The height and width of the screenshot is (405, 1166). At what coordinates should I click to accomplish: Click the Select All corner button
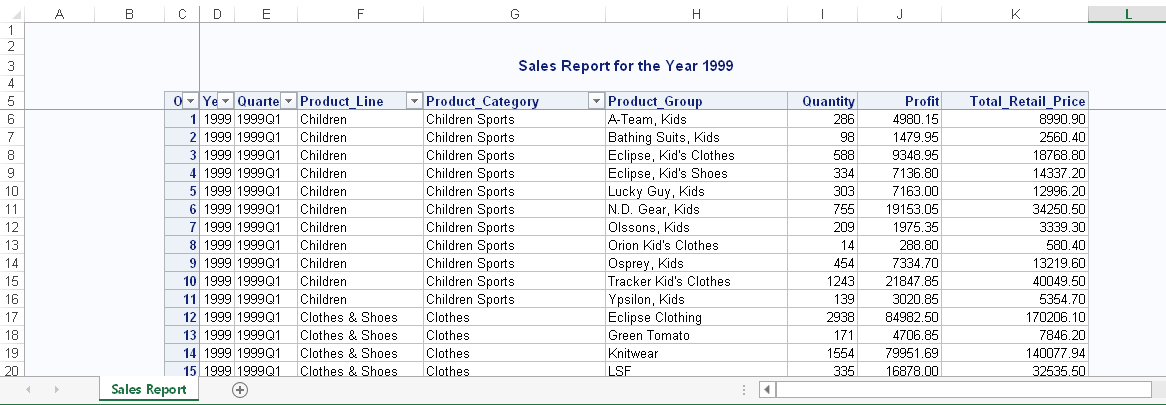click(11, 13)
